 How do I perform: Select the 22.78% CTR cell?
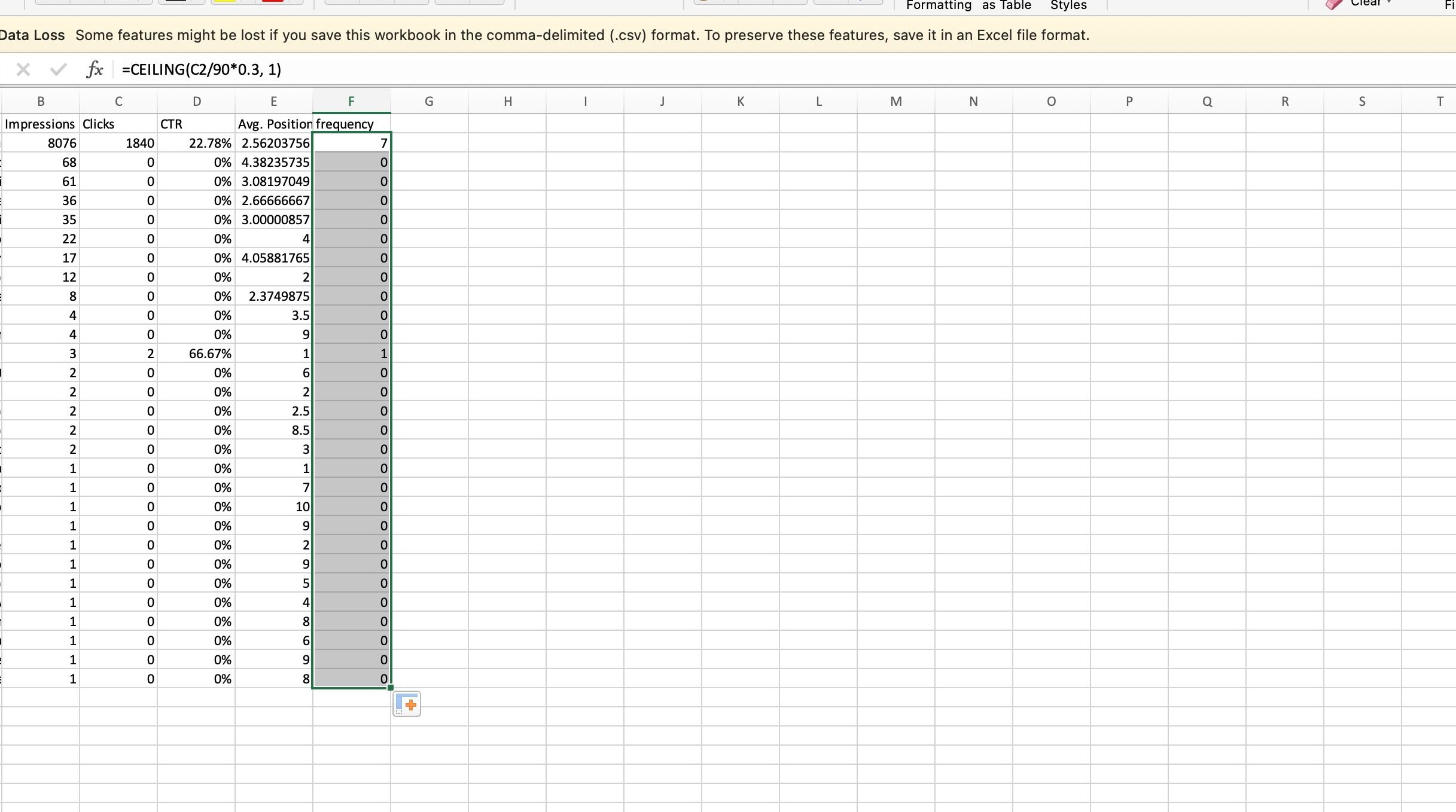pos(196,143)
